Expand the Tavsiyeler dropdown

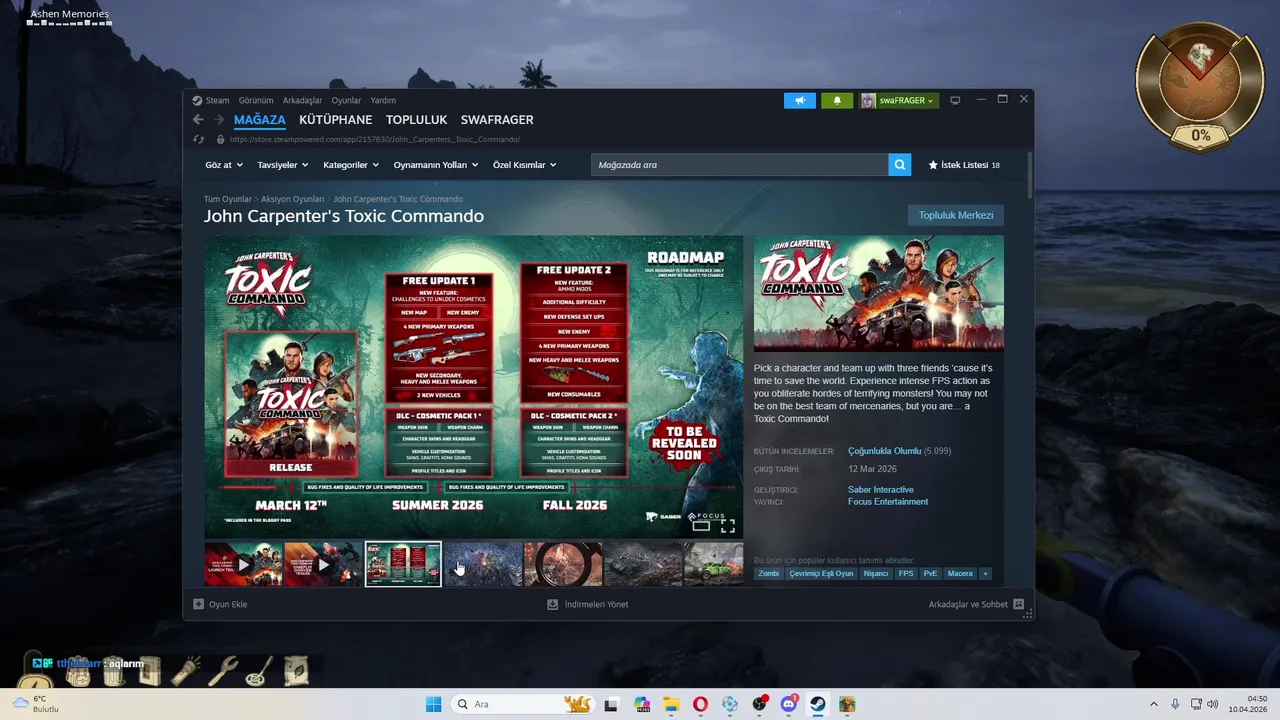(283, 165)
